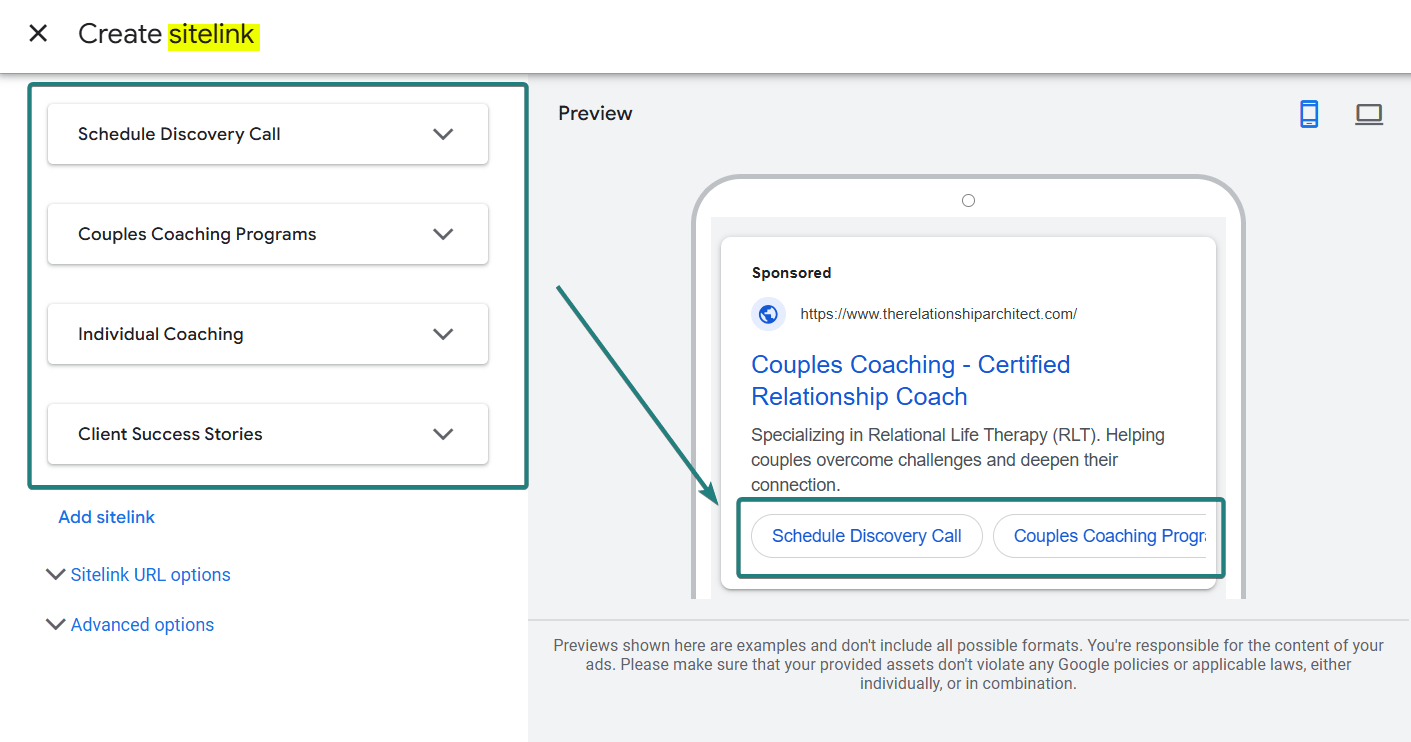Open the Couples Coaching Programs sitelink card

(x=197, y=234)
